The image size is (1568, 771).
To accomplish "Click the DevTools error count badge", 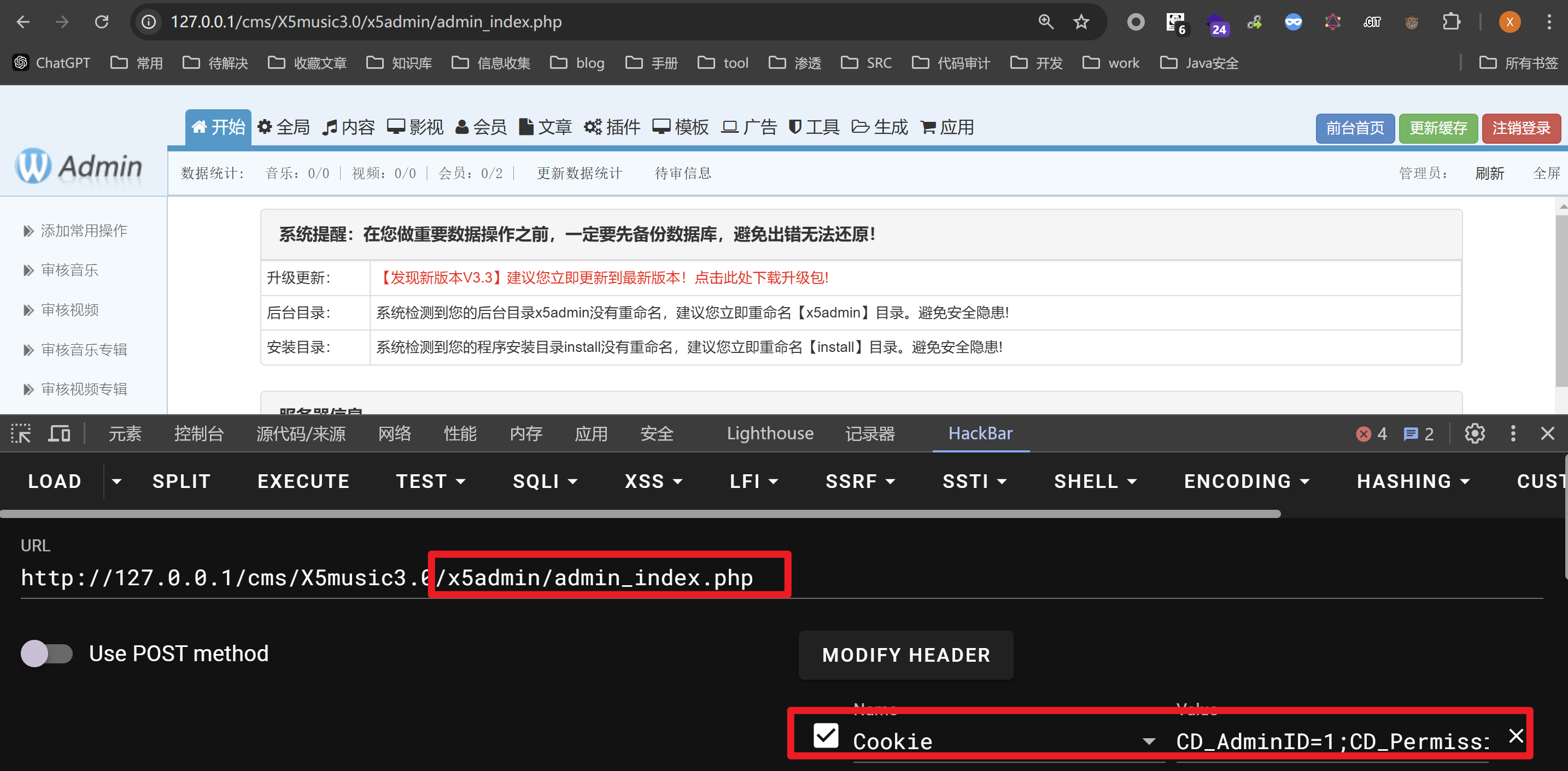I will coord(1371,433).
